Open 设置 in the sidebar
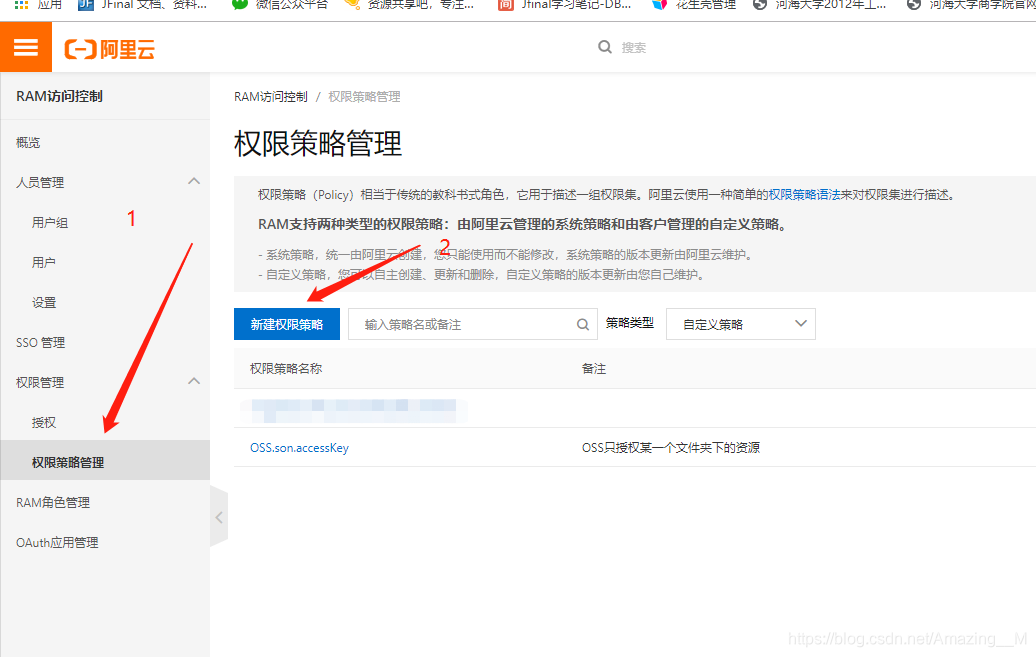This screenshot has height=657, width=1036. point(44,303)
